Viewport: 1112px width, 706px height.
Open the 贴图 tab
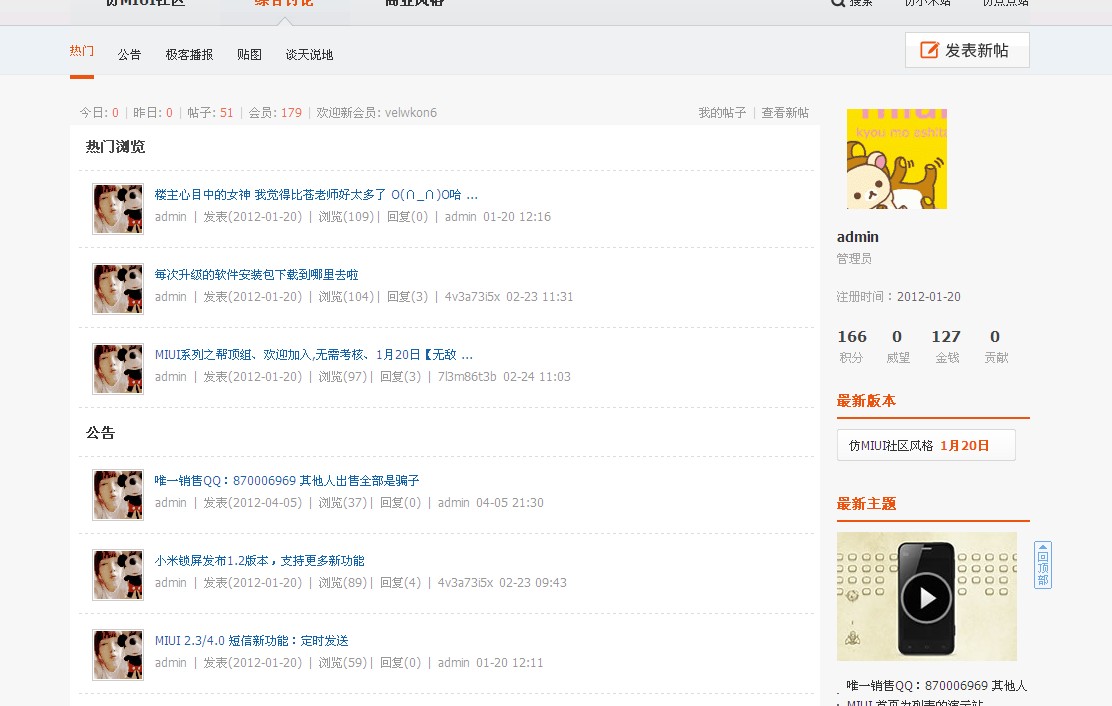(x=249, y=55)
